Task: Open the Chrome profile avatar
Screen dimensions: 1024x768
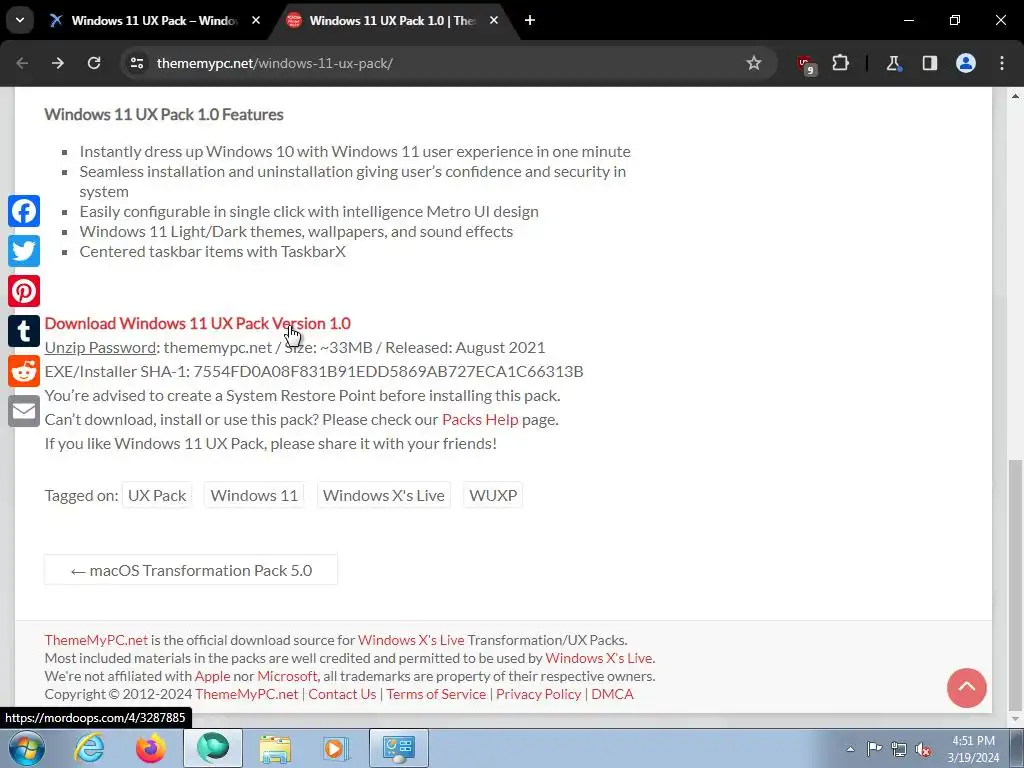Action: coord(966,63)
